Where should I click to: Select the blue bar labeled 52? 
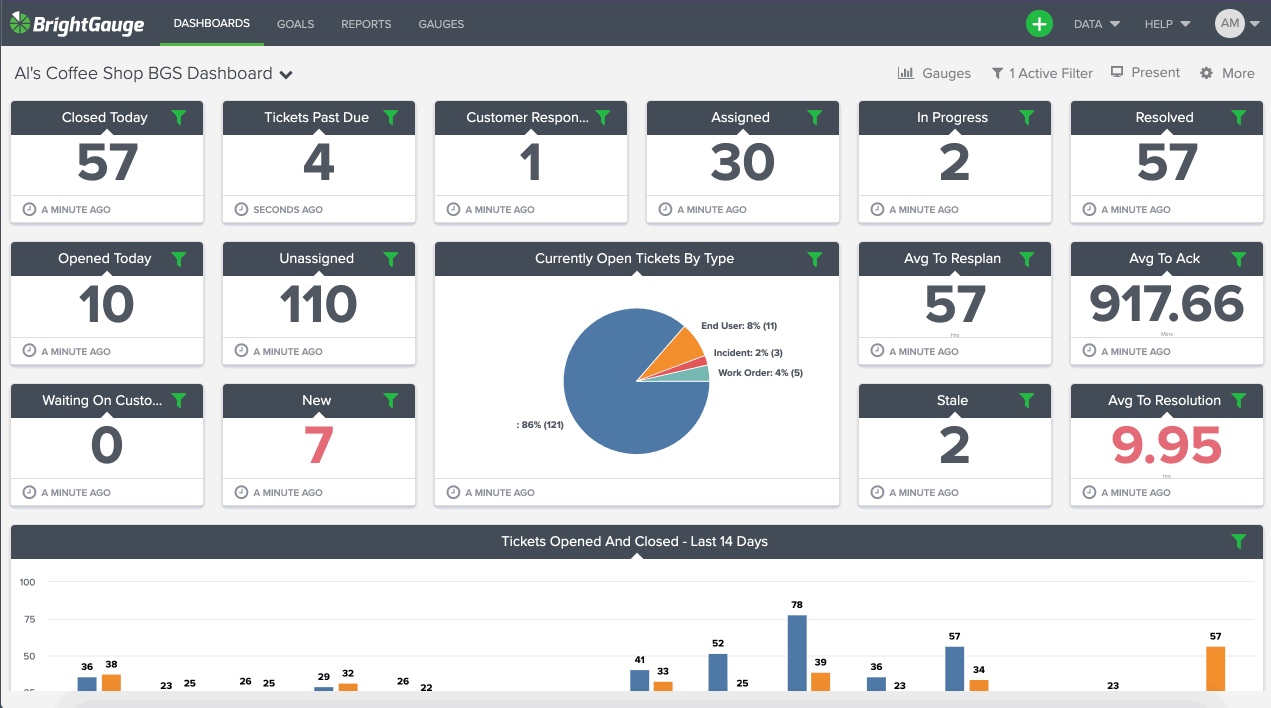(718, 671)
